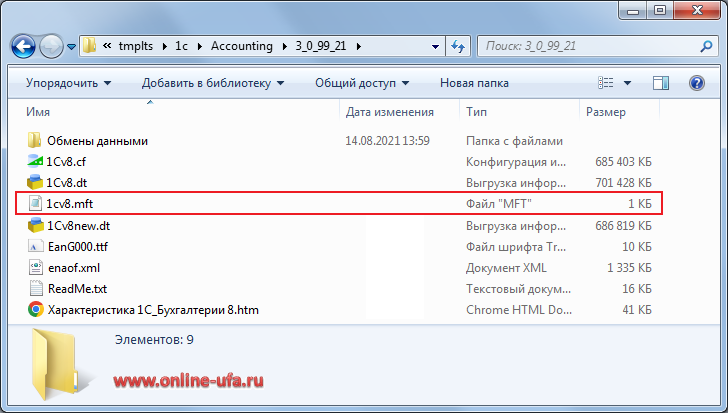Screen dimensions: 728x413
Task: Click the folder icon in address bar
Action: click(89, 45)
